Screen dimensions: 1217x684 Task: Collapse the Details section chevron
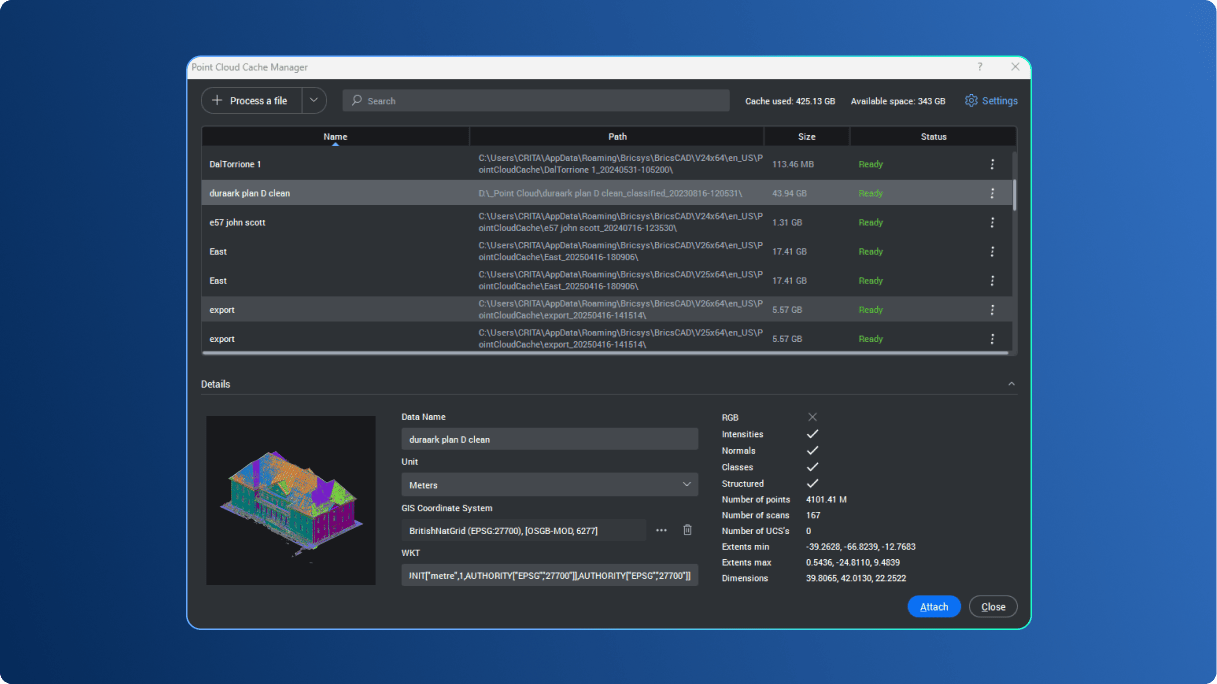(x=1011, y=383)
